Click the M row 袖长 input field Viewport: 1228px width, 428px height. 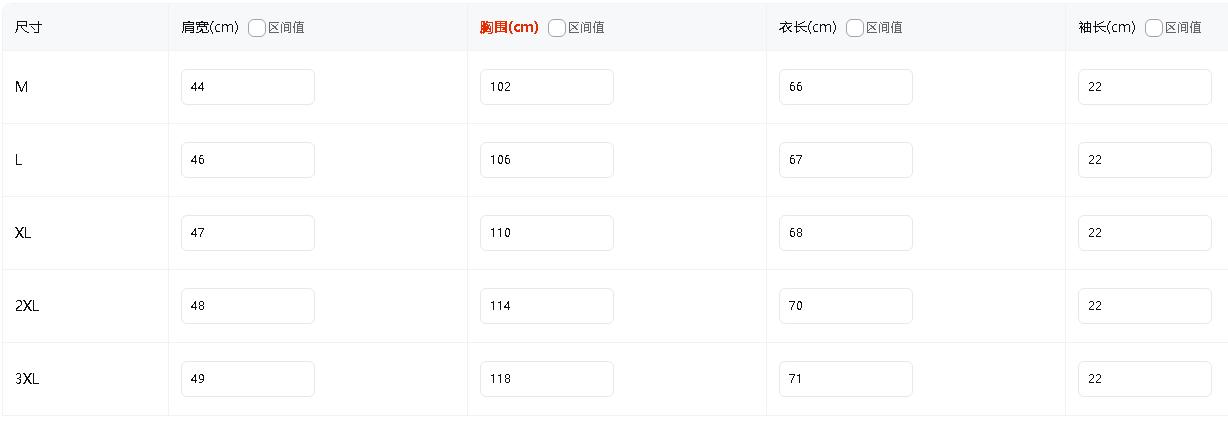click(1144, 87)
